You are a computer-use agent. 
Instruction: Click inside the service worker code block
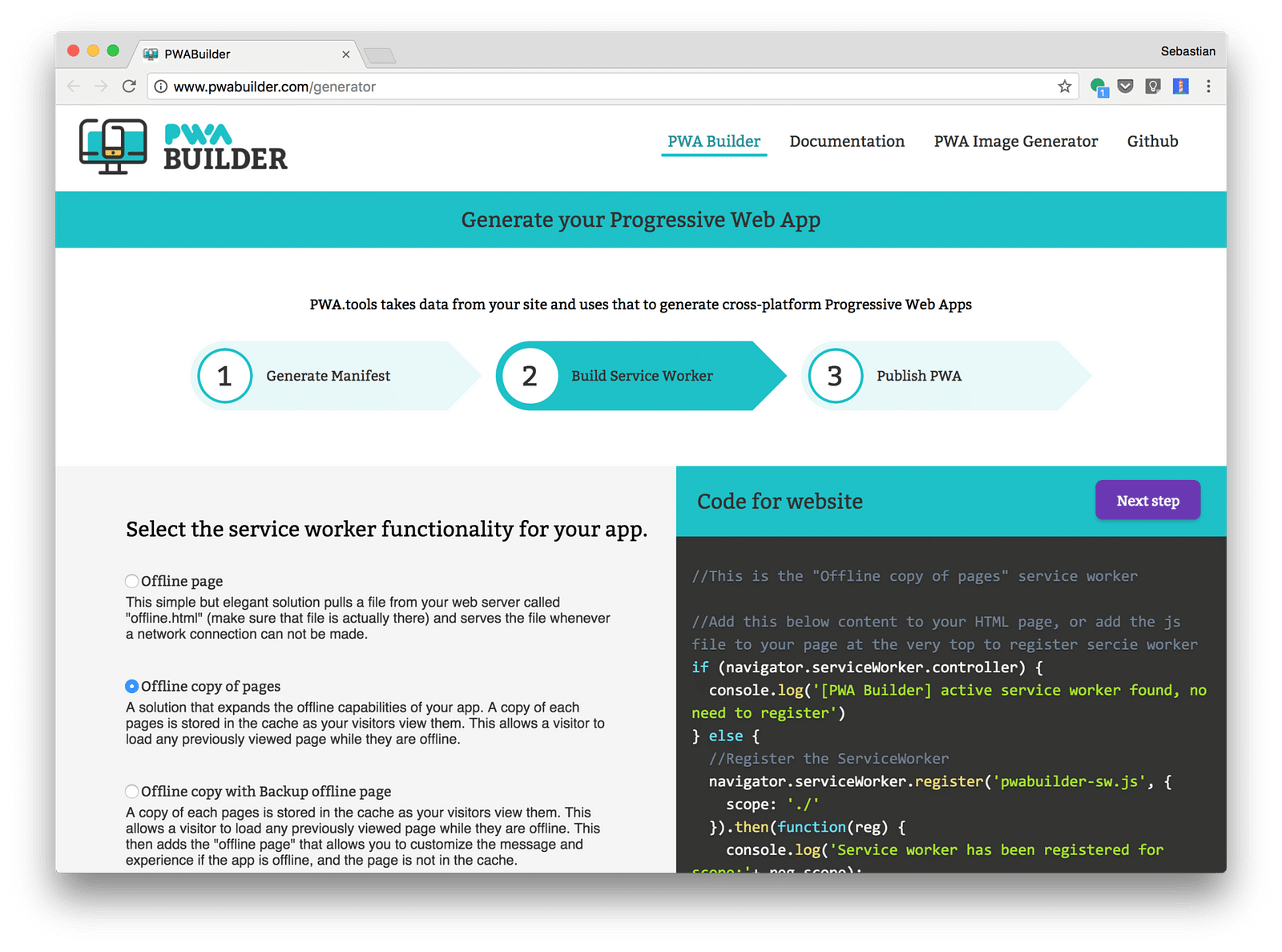pos(951,705)
